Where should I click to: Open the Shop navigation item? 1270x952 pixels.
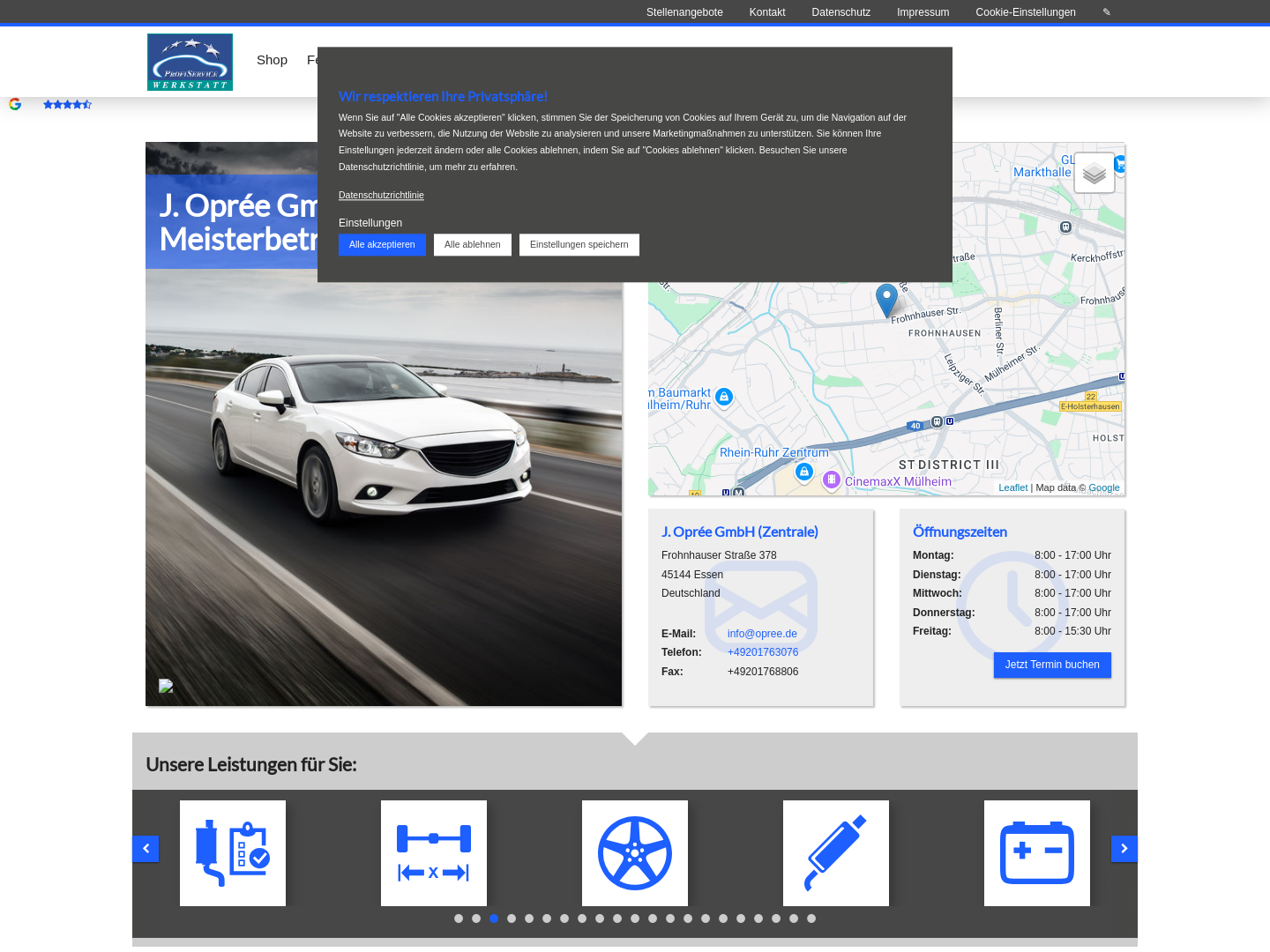[272, 60]
